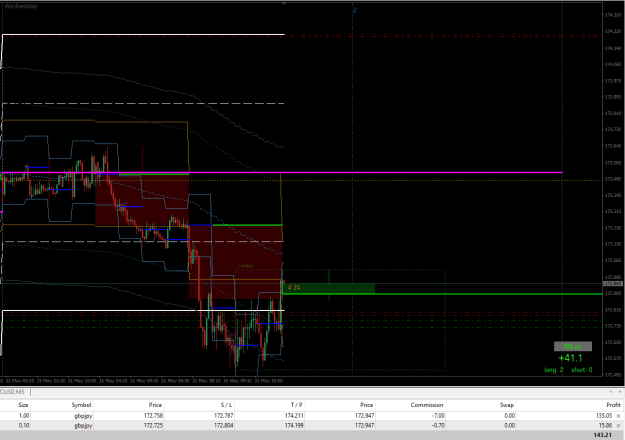
Task: Select profit value 15.86
Action: point(605,426)
